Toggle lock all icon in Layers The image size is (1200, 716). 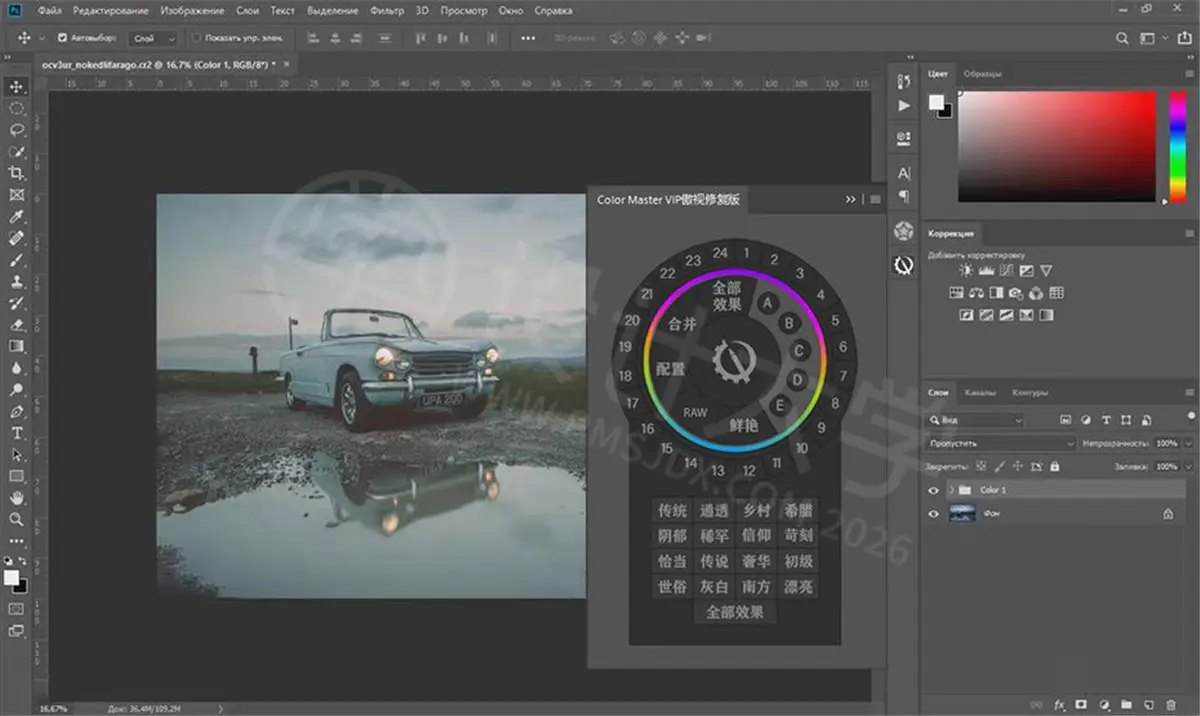tap(1054, 466)
